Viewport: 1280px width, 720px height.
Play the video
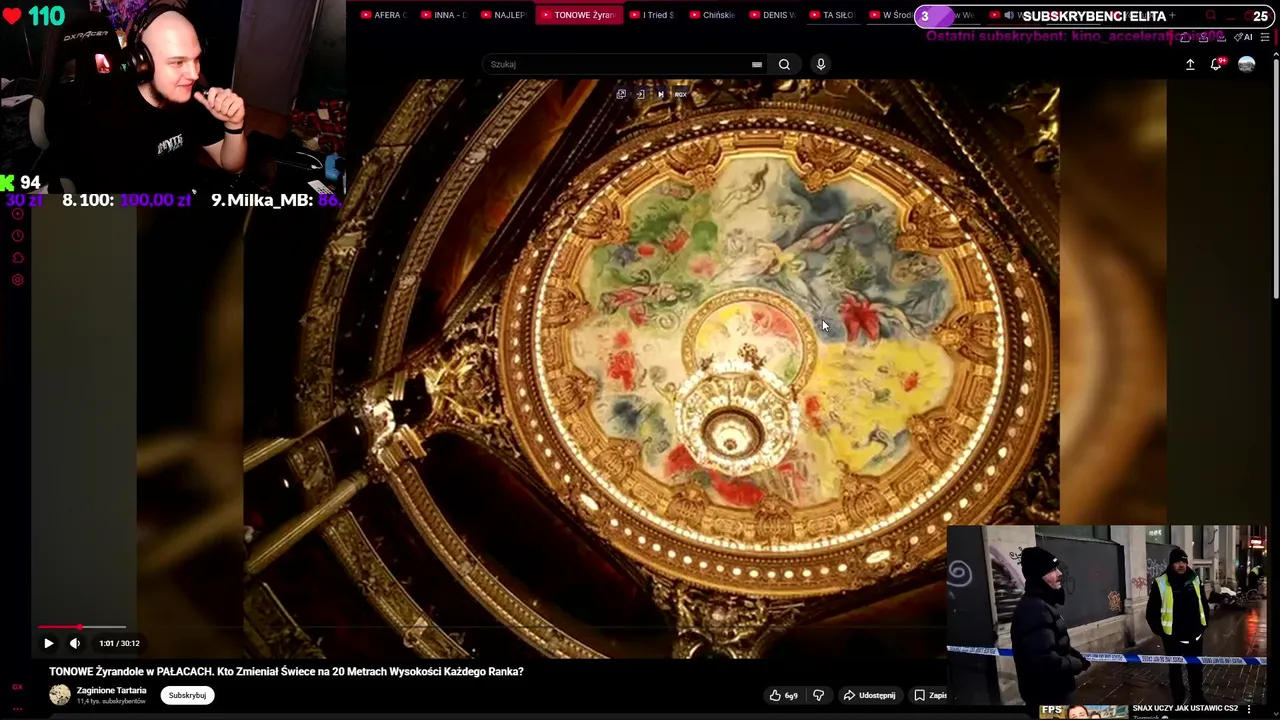click(48, 643)
